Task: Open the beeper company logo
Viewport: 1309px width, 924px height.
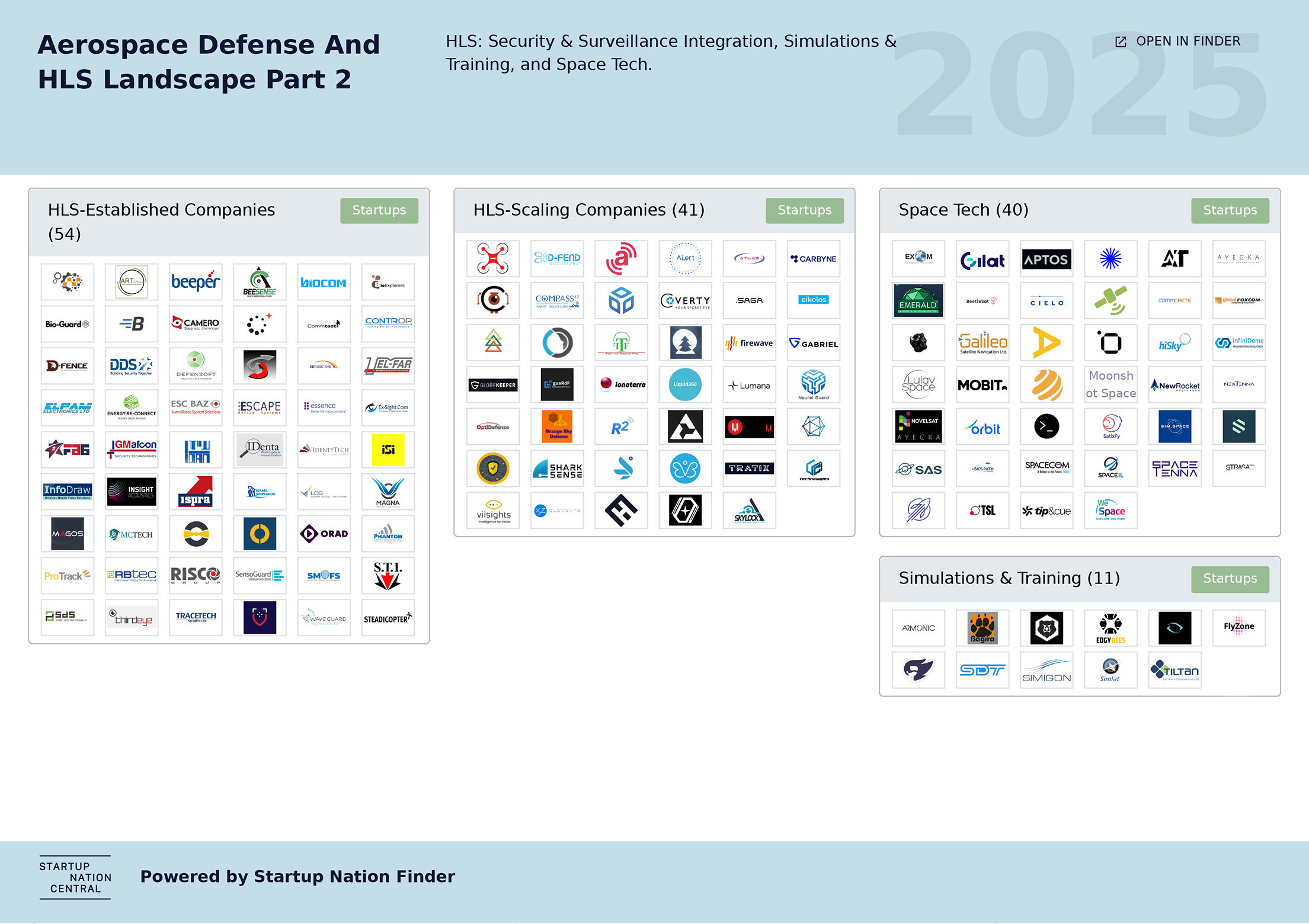Action: tap(196, 282)
